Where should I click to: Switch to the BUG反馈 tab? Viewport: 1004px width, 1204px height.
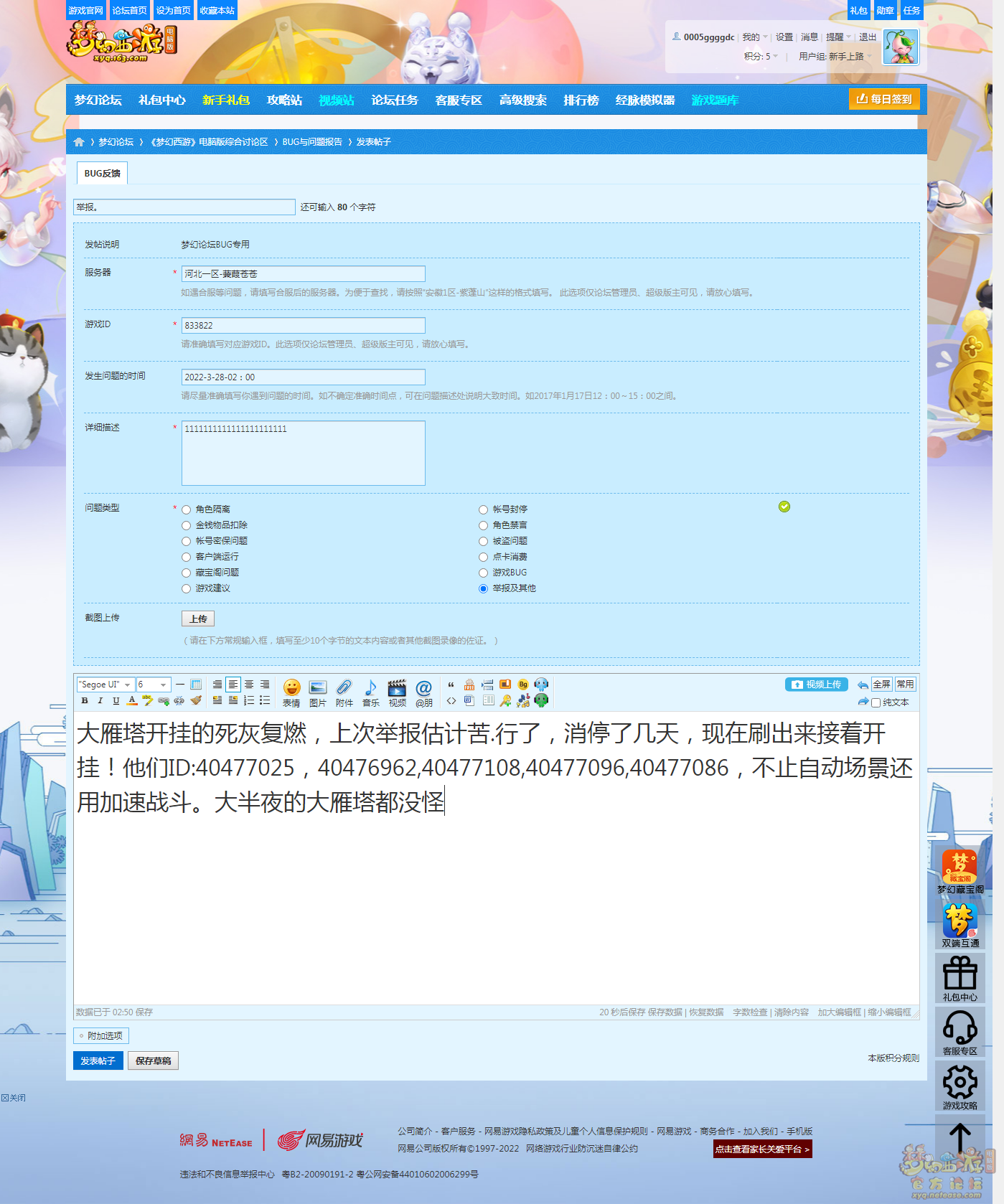tap(102, 173)
